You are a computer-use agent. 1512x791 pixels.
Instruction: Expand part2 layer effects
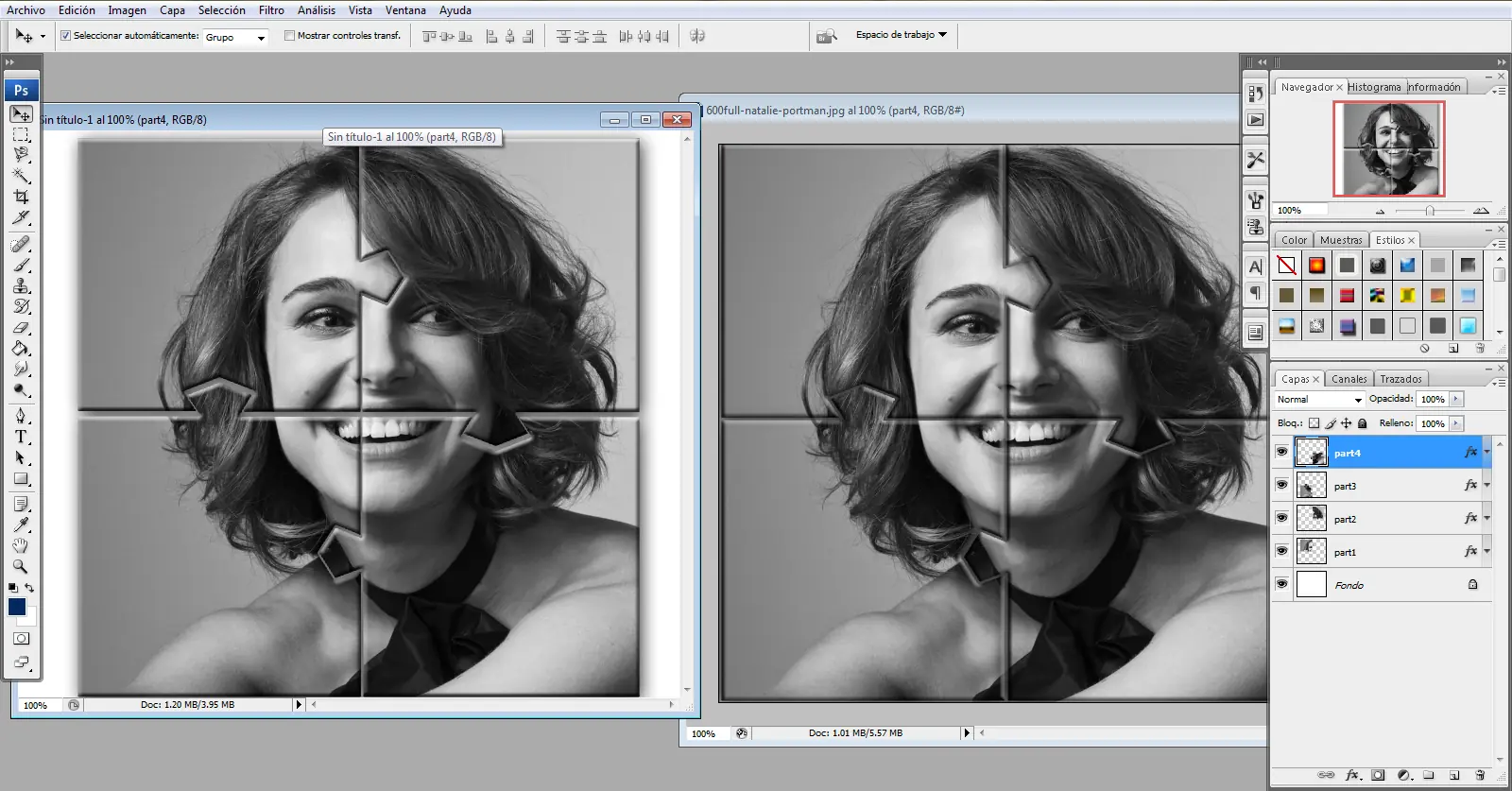tap(1486, 518)
